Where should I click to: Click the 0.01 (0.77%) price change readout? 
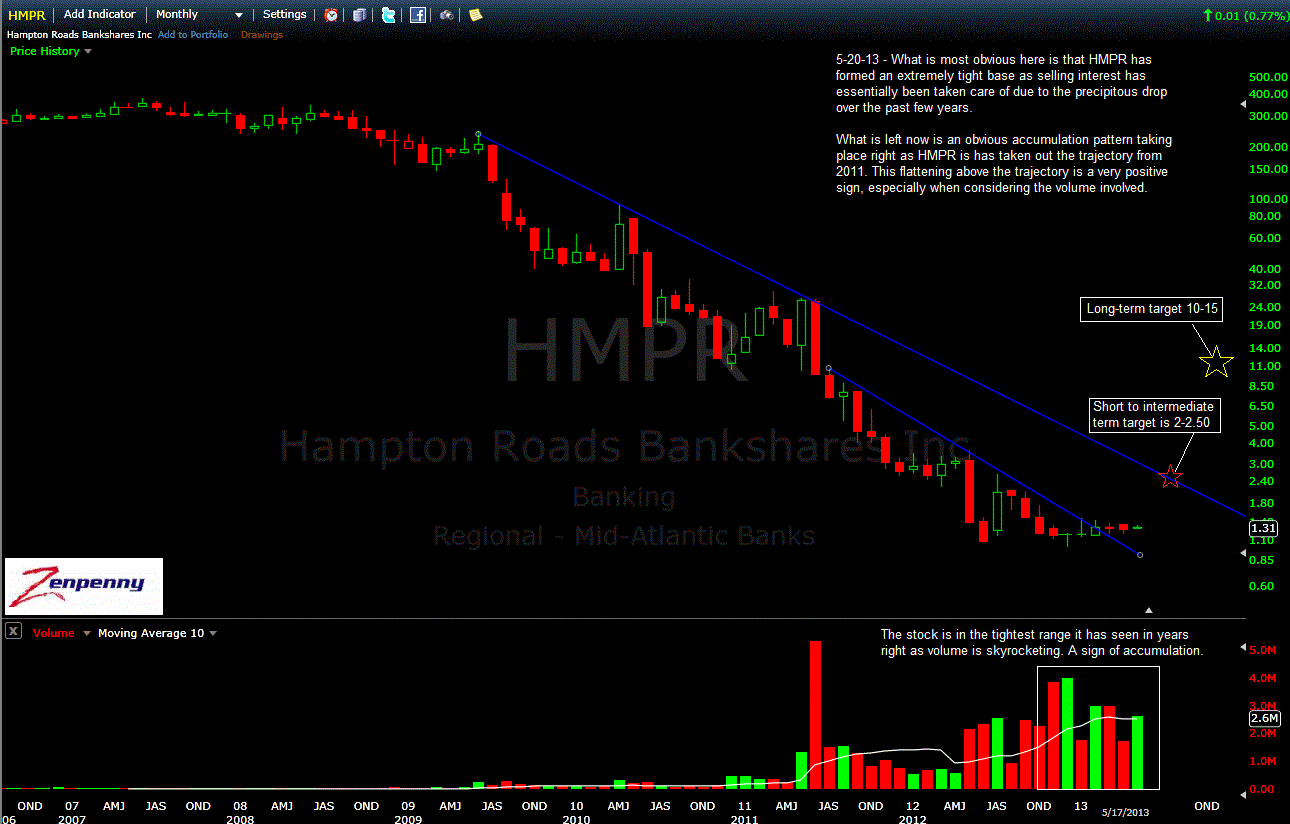pyautogui.click(x=1245, y=15)
